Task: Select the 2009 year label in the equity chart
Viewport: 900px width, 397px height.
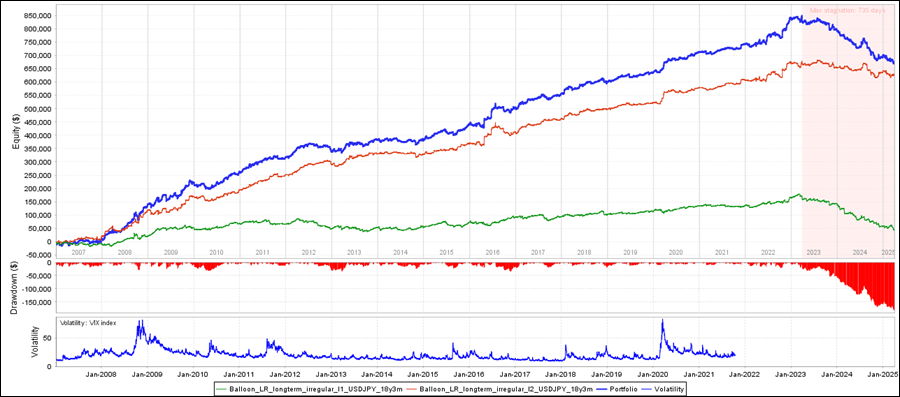Action: coord(170,252)
